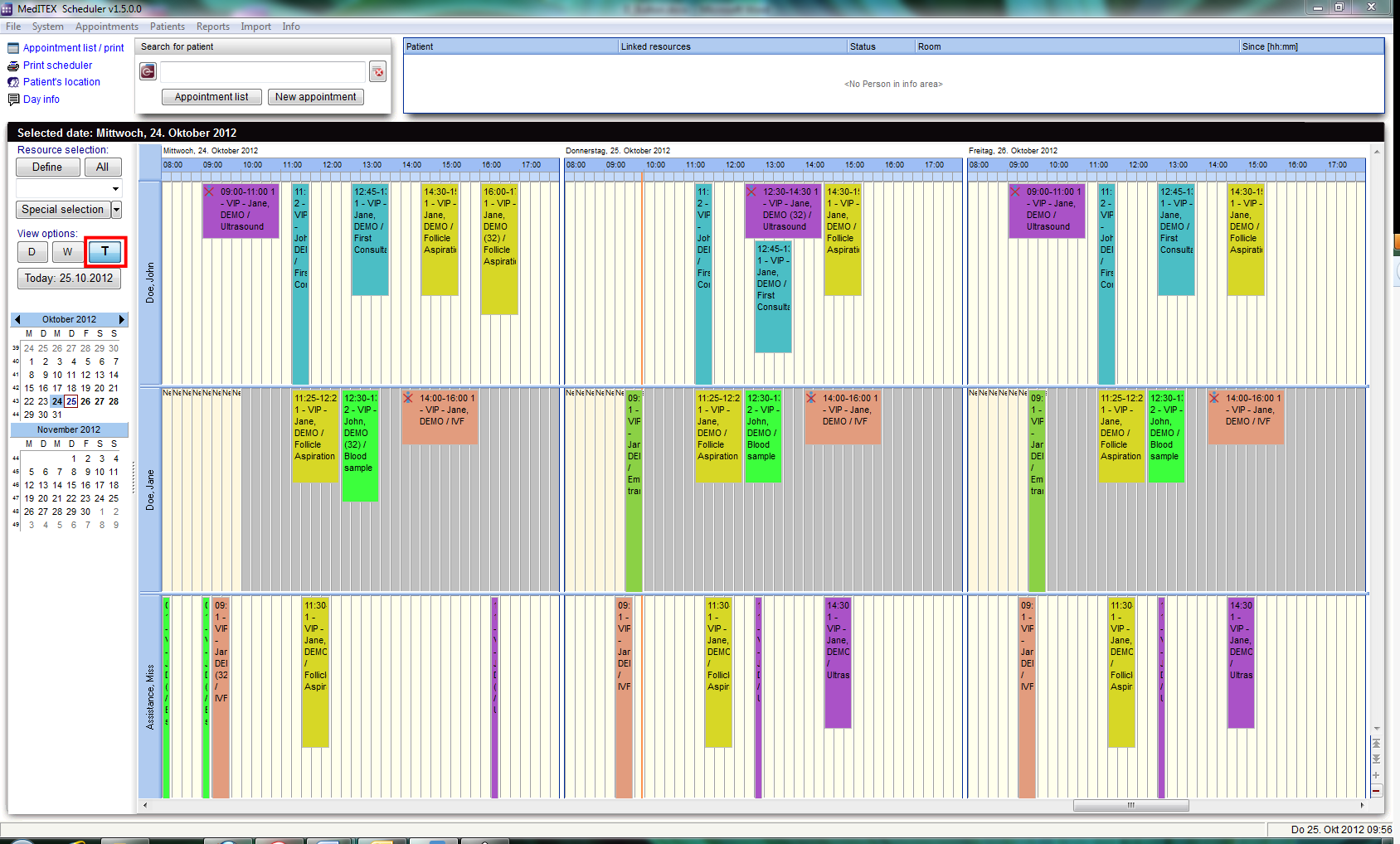The height and width of the screenshot is (844, 1400).
Task: Click in the Search for patient field
Action: coord(262,72)
